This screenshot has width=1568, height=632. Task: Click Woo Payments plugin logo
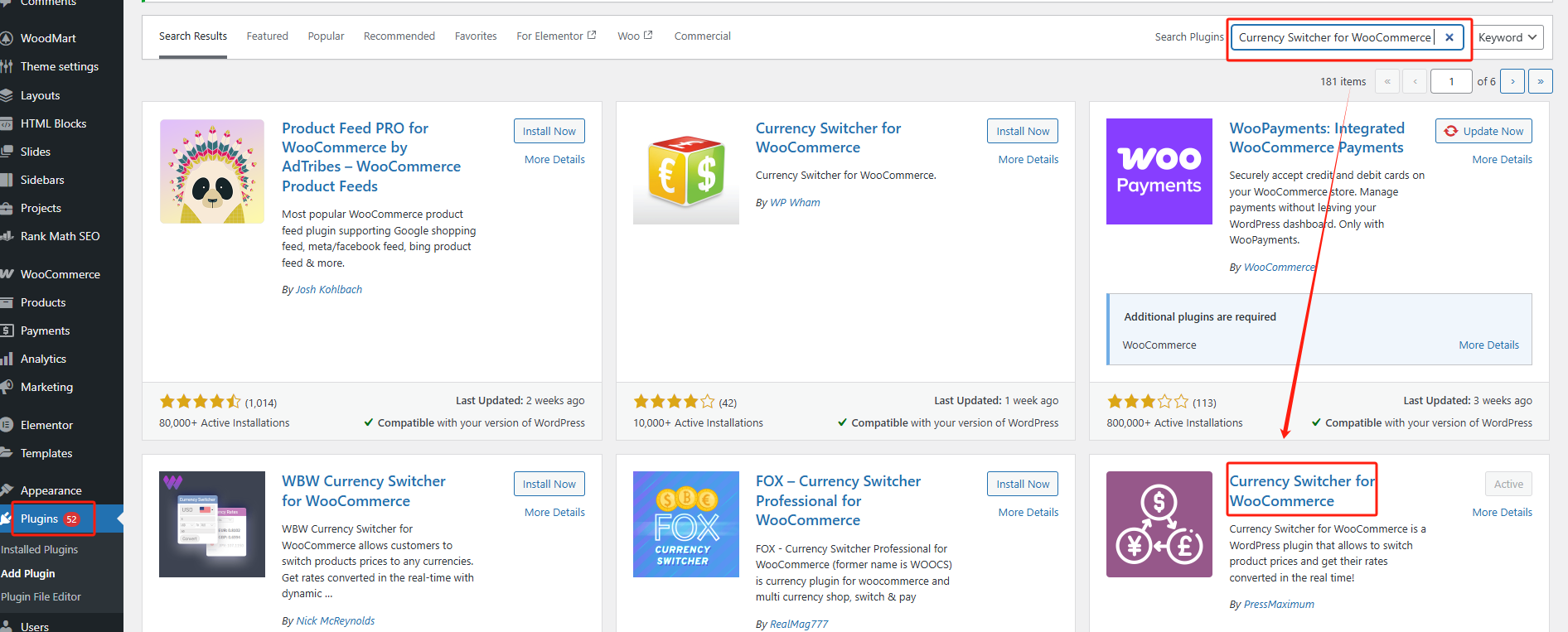point(1159,171)
